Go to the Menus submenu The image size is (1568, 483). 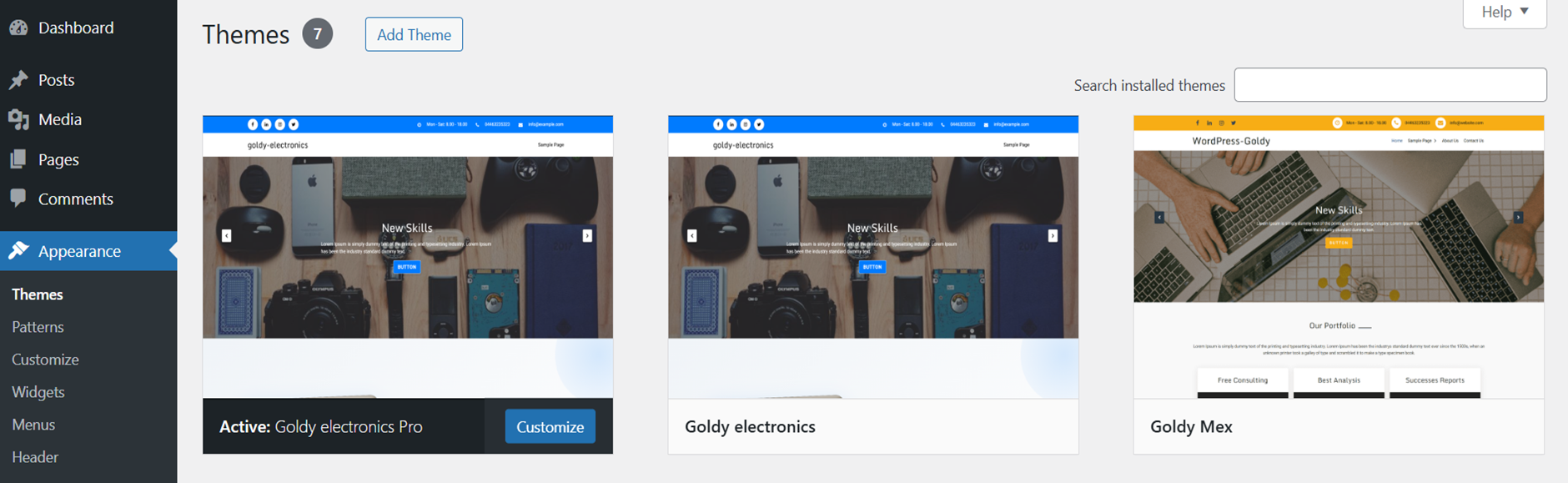(33, 425)
